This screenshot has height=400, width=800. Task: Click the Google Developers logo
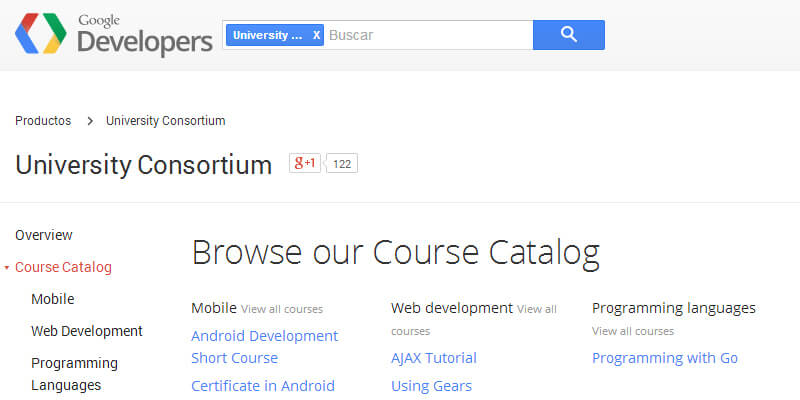pos(114,35)
